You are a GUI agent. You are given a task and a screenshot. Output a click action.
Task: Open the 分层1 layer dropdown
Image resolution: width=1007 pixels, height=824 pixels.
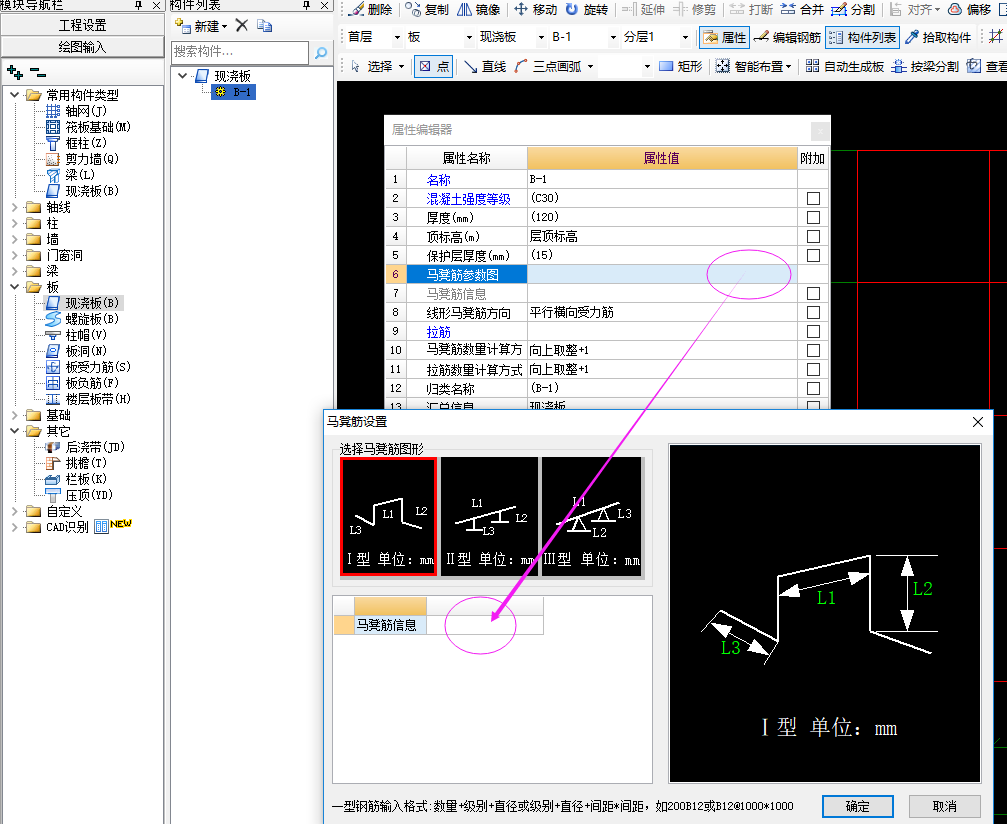685,37
